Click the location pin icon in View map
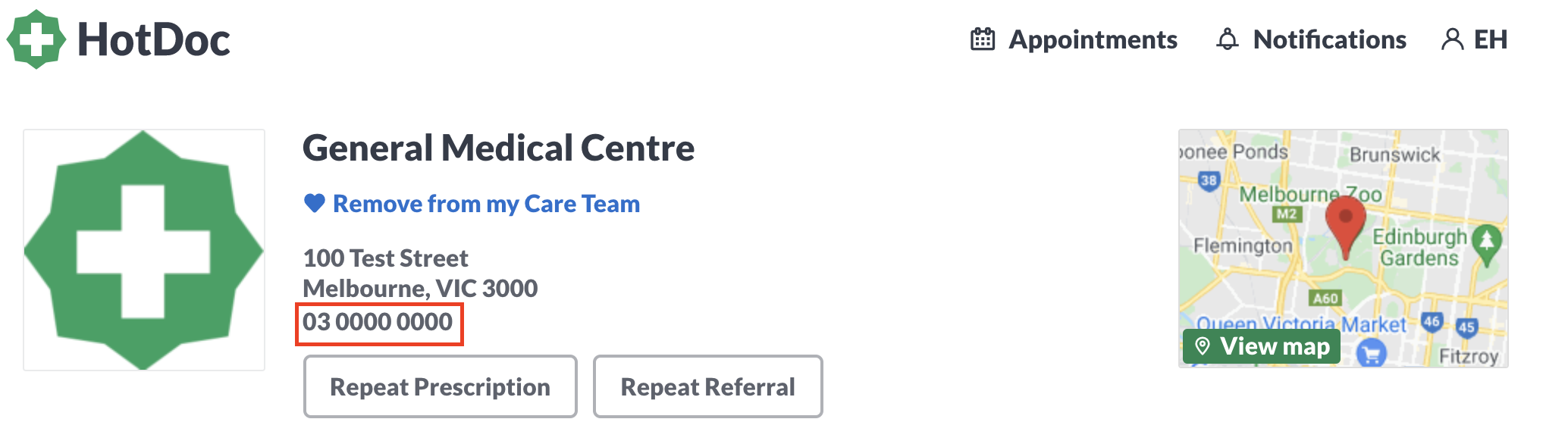 [x=1203, y=346]
